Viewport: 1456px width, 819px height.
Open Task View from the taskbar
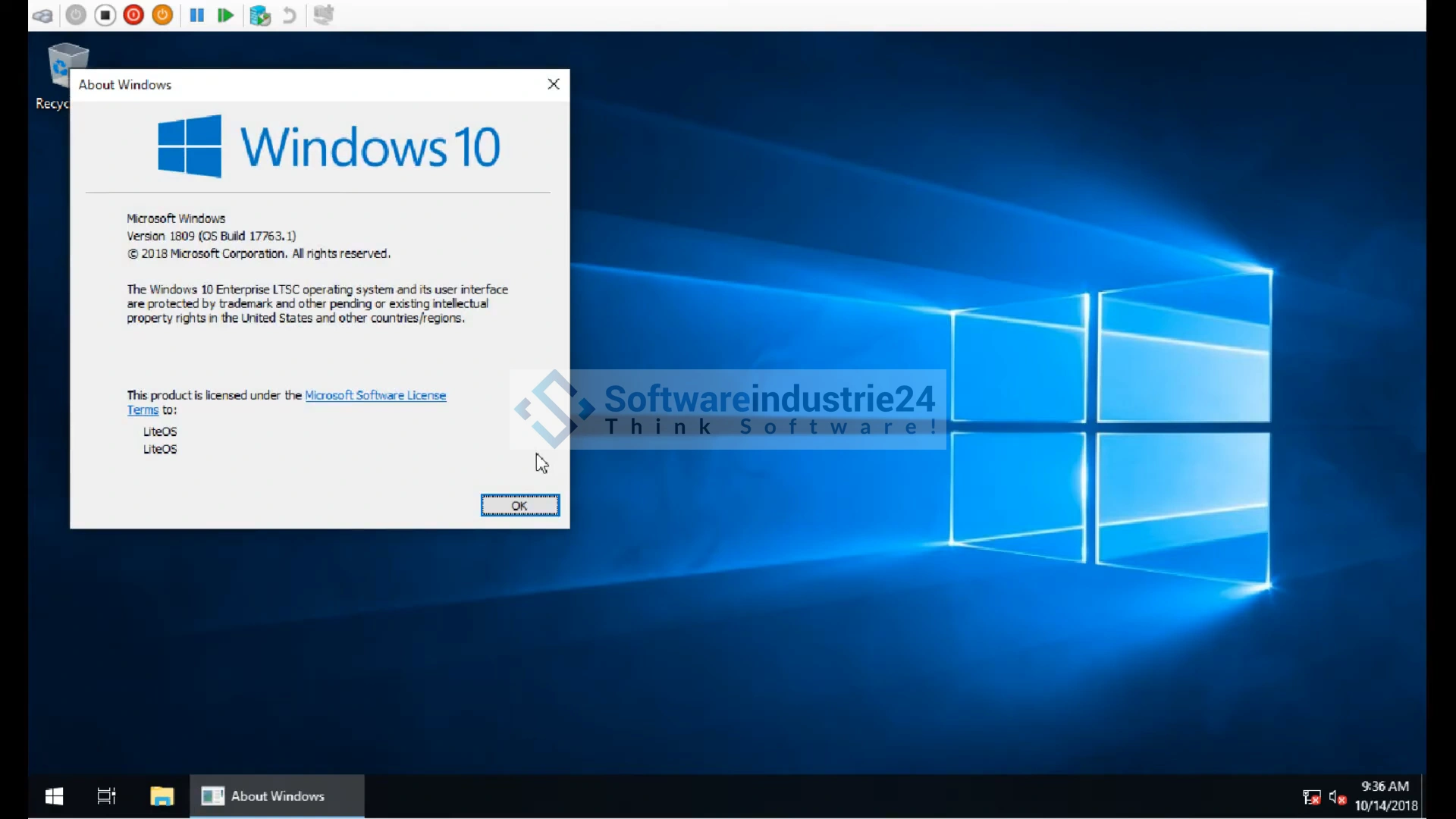(x=107, y=796)
